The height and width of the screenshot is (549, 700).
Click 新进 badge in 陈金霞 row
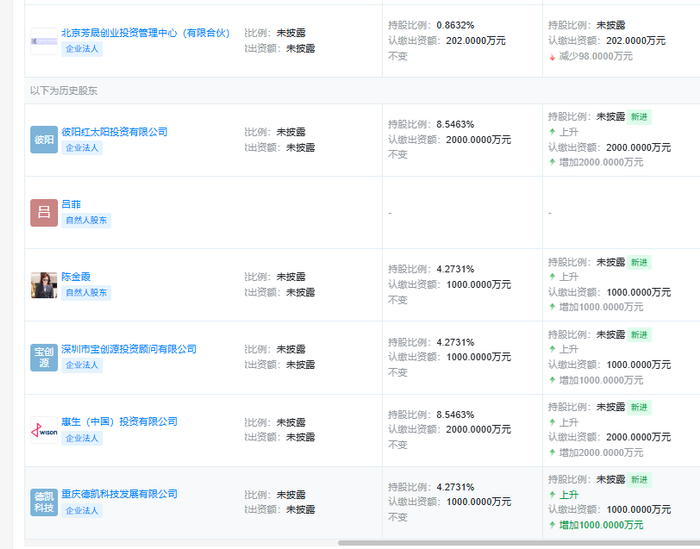pos(639,262)
